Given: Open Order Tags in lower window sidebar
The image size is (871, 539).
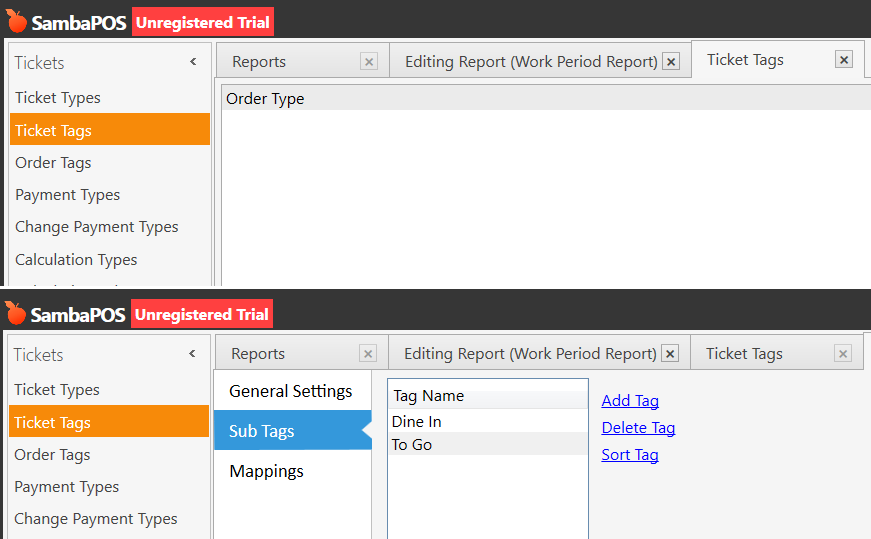Looking at the screenshot, I should [109, 455].
